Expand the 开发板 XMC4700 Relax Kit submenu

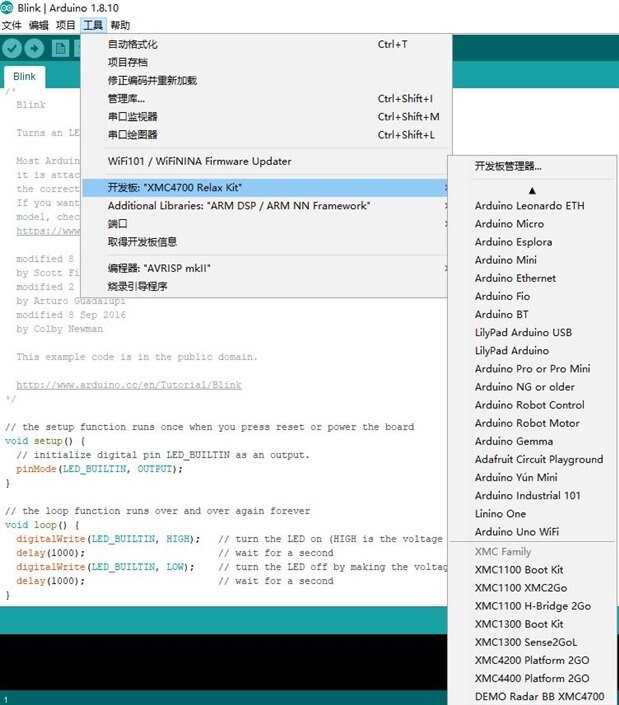(265, 187)
